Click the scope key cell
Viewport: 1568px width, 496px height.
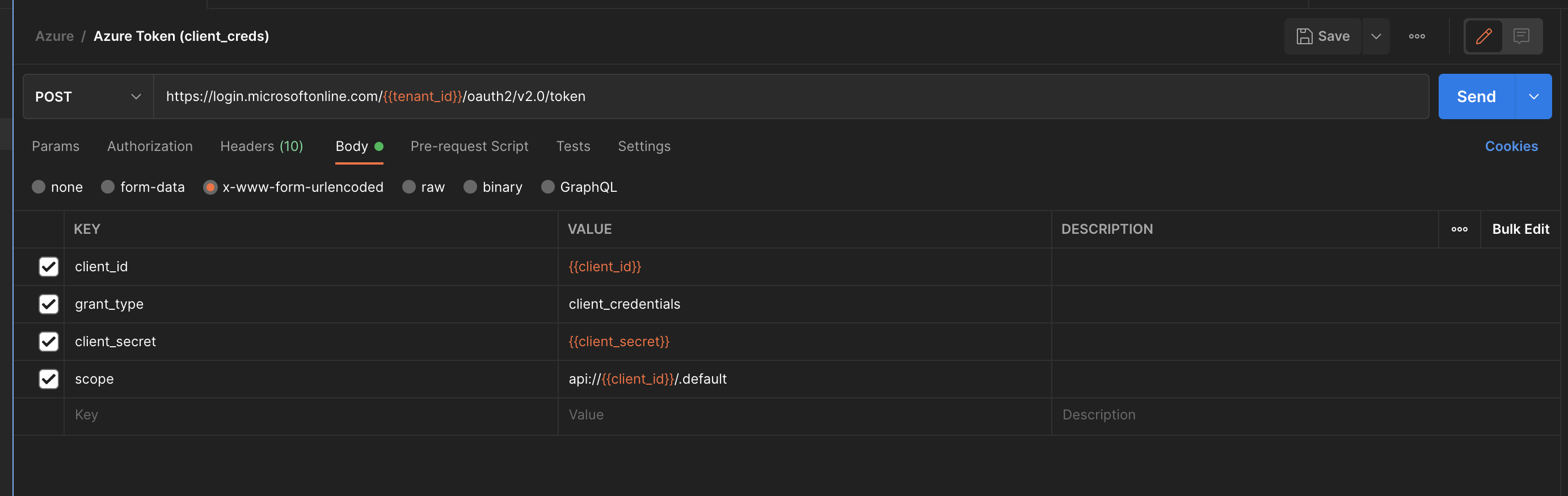click(x=310, y=379)
